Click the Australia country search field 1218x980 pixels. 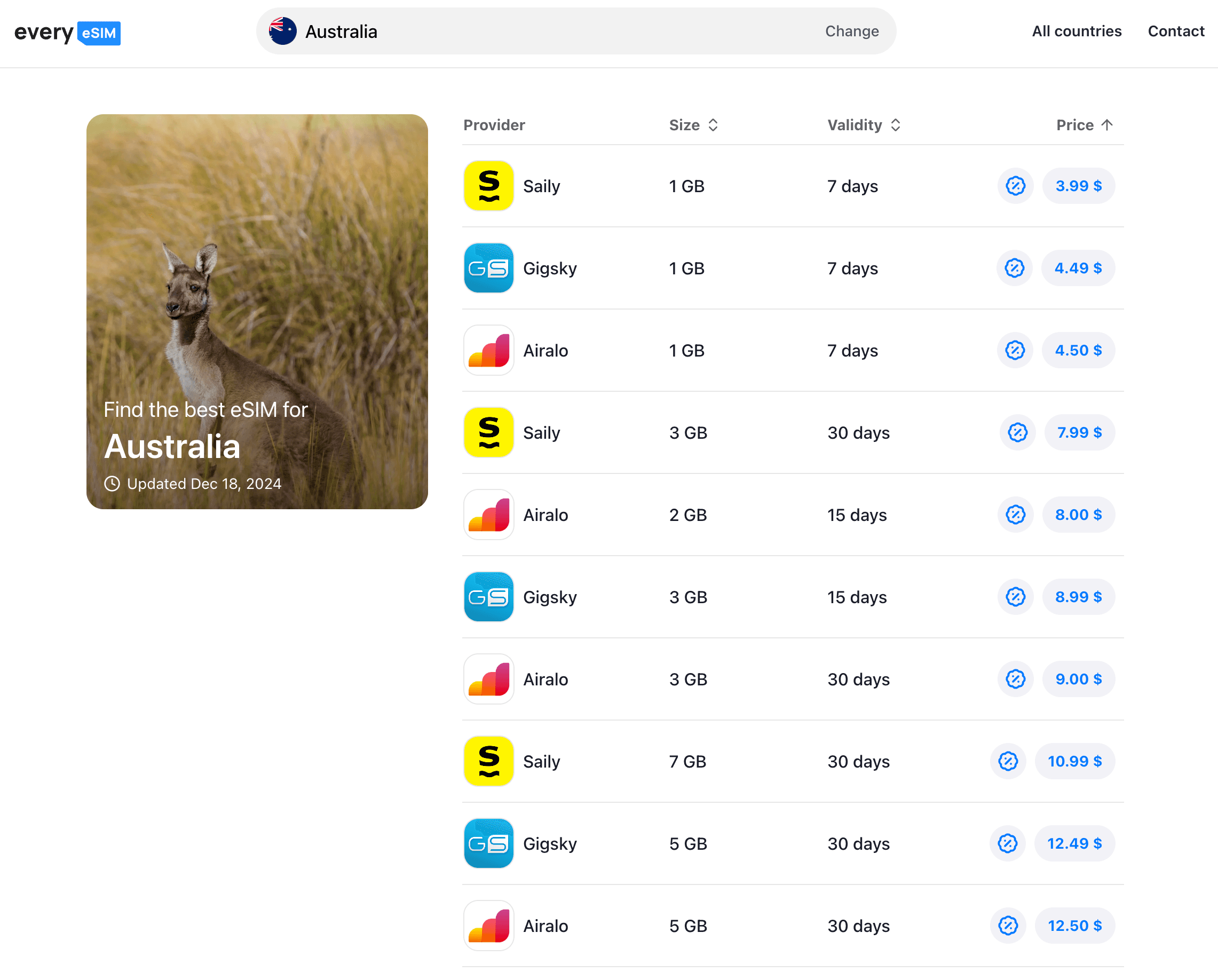point(576,31)
